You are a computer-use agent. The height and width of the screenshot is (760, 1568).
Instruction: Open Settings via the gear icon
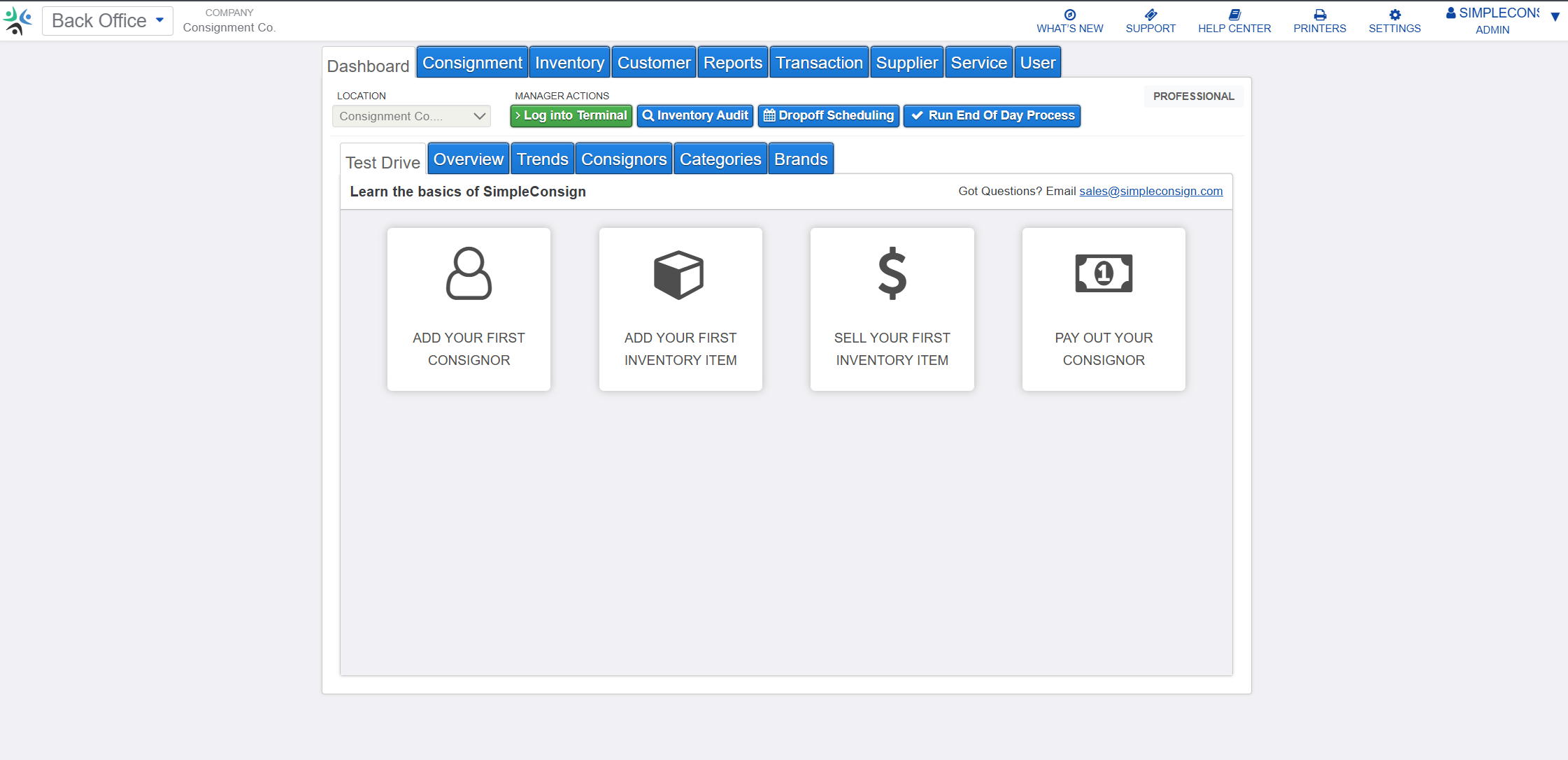(1395, 15)
